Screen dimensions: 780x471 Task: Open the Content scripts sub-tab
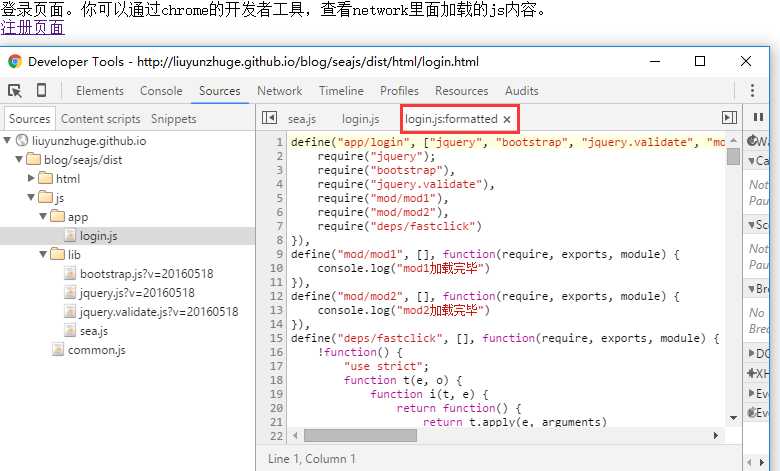100,119
